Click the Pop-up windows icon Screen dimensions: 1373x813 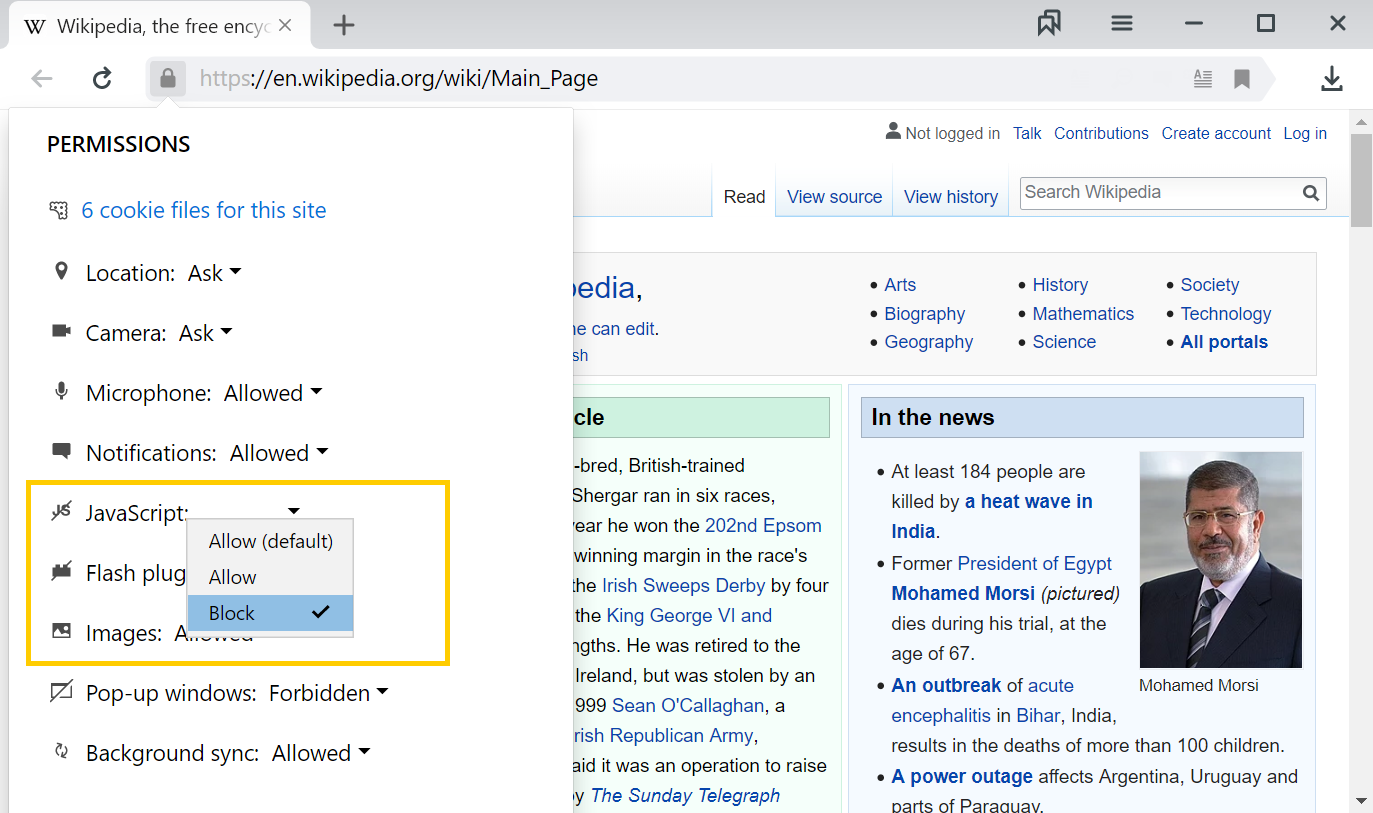pos(61,691)
